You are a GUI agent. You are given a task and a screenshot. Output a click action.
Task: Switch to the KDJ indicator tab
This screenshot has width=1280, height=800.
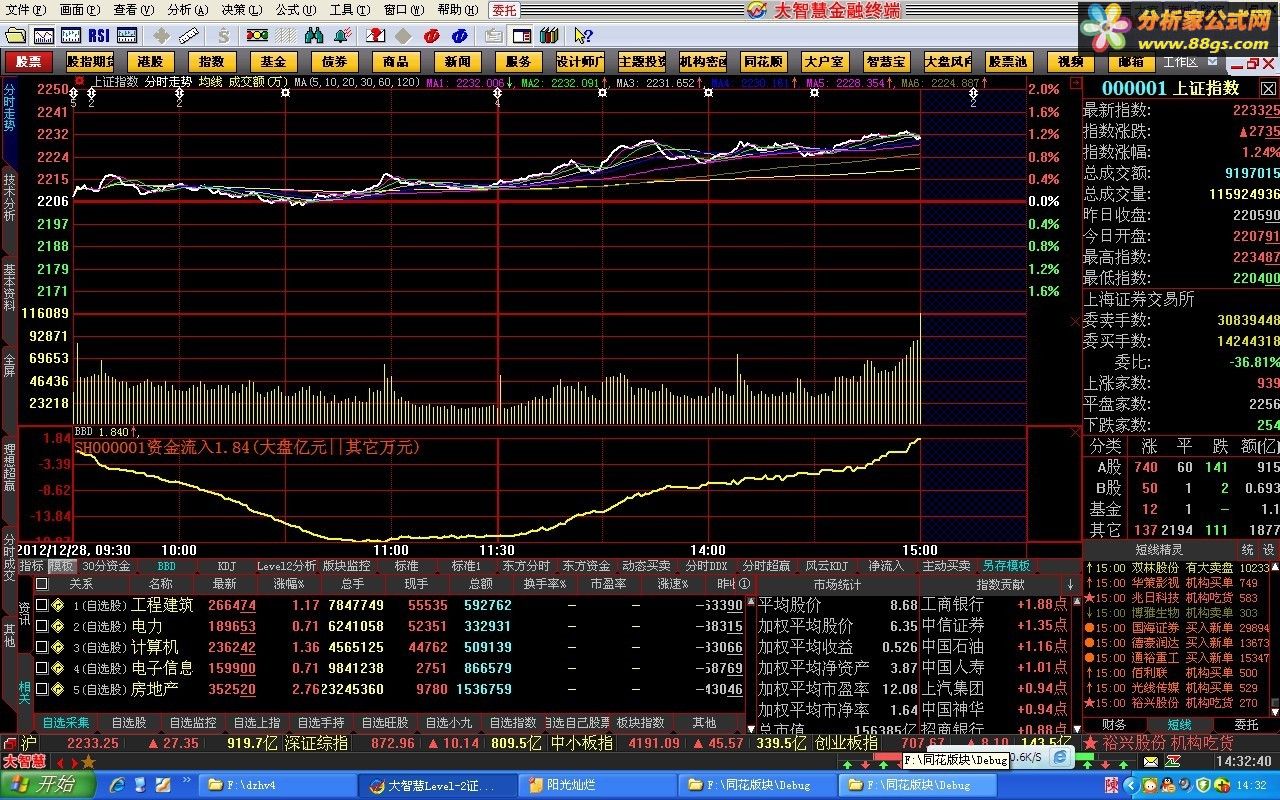coord(227,566)
